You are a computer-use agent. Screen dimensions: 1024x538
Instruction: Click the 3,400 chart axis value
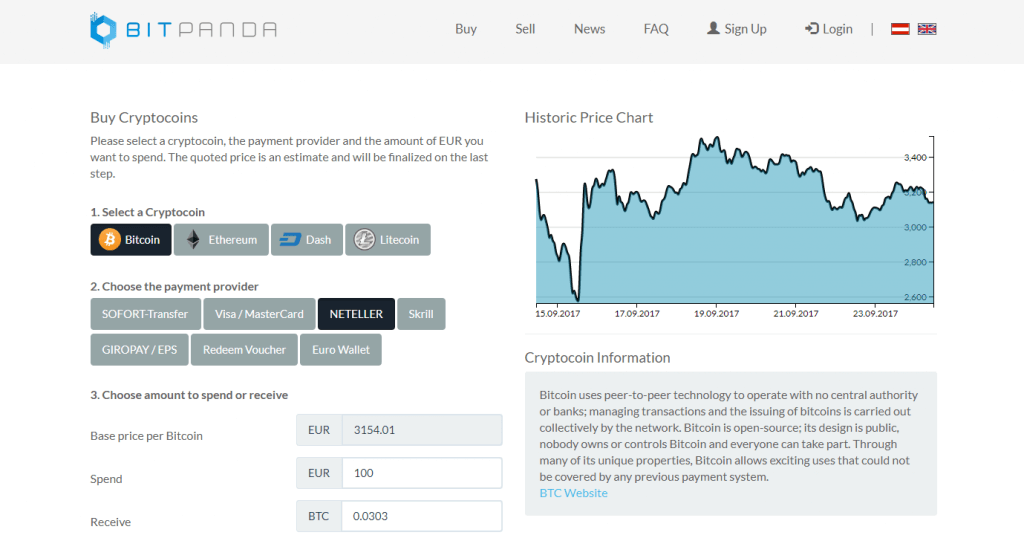[x=915, y=157]
